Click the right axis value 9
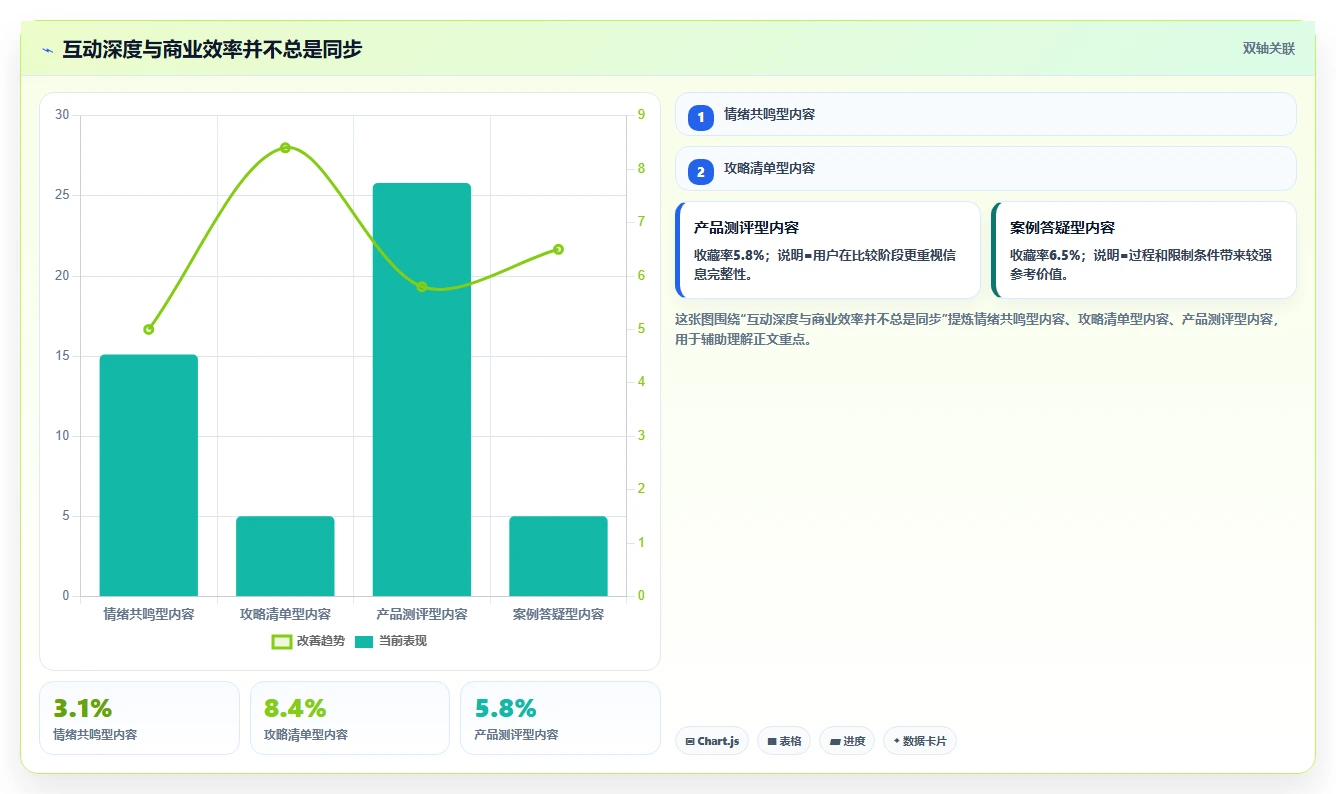This screenshot has height=794, width=1336. pyautogui.click(x=641, y=115)
